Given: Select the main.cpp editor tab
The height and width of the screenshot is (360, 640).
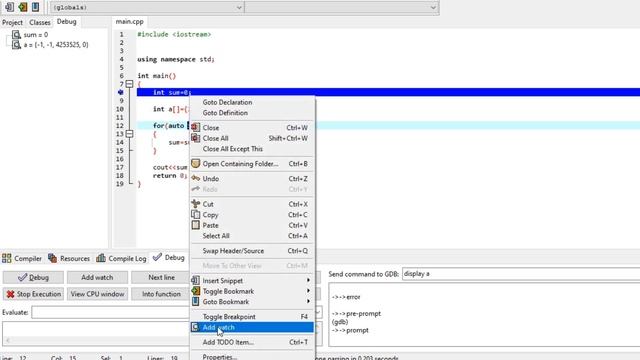Looking at the screenshot, I should point(129,22).
